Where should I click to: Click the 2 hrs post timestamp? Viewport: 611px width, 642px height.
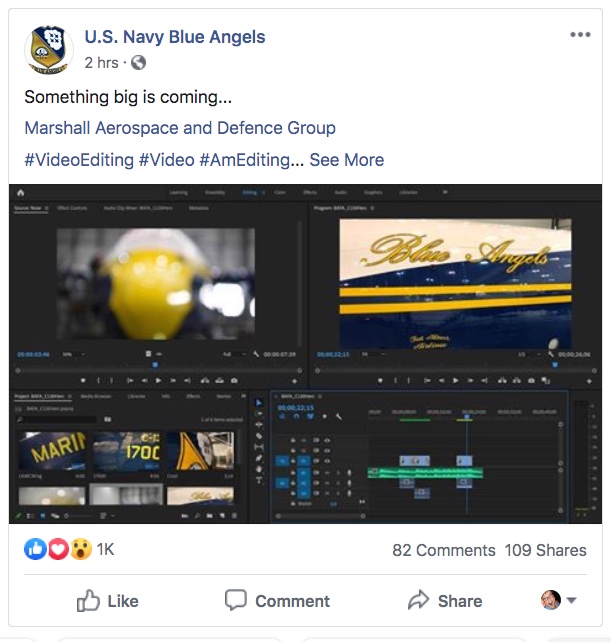coord(102,63)
